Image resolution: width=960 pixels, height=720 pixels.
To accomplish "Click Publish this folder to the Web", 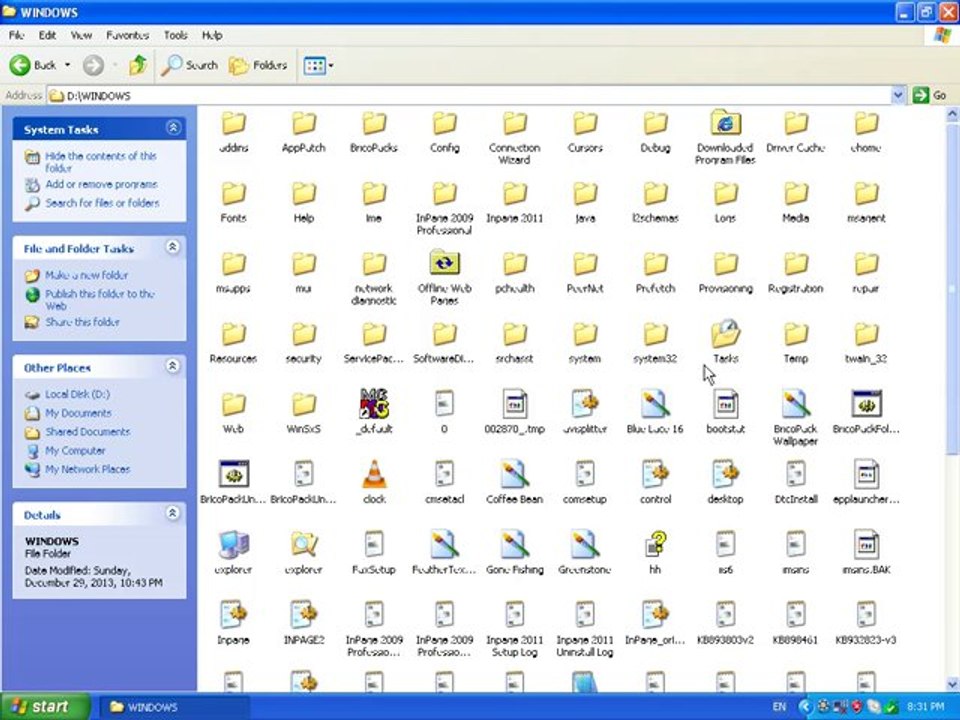I will click(99, 299).
